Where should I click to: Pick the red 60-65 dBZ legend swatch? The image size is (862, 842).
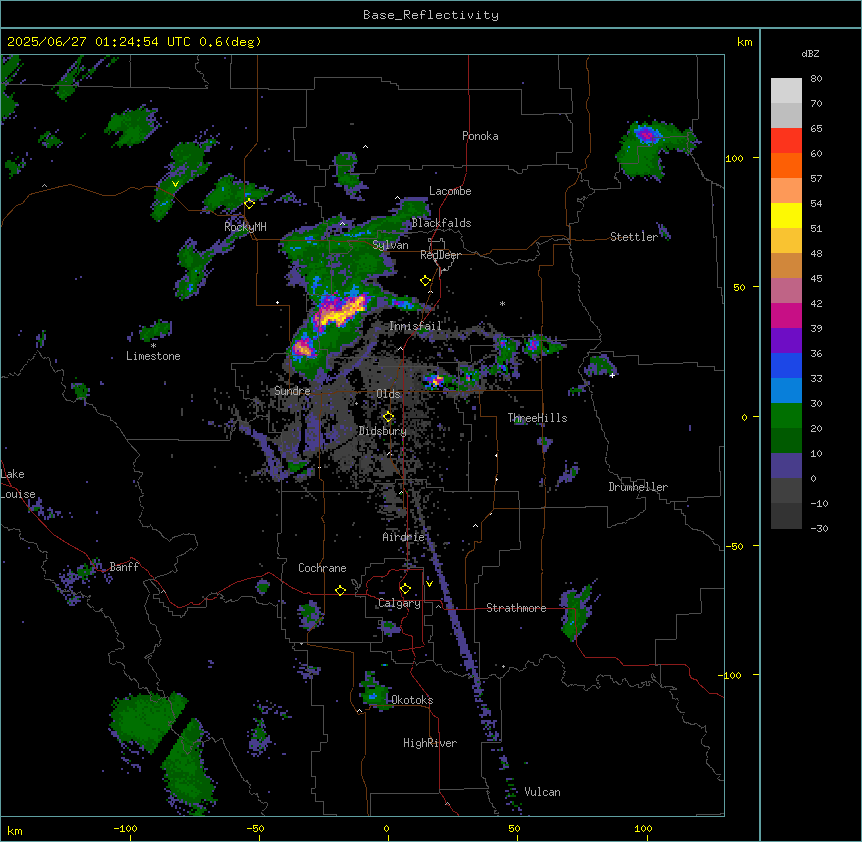(786, 140)
